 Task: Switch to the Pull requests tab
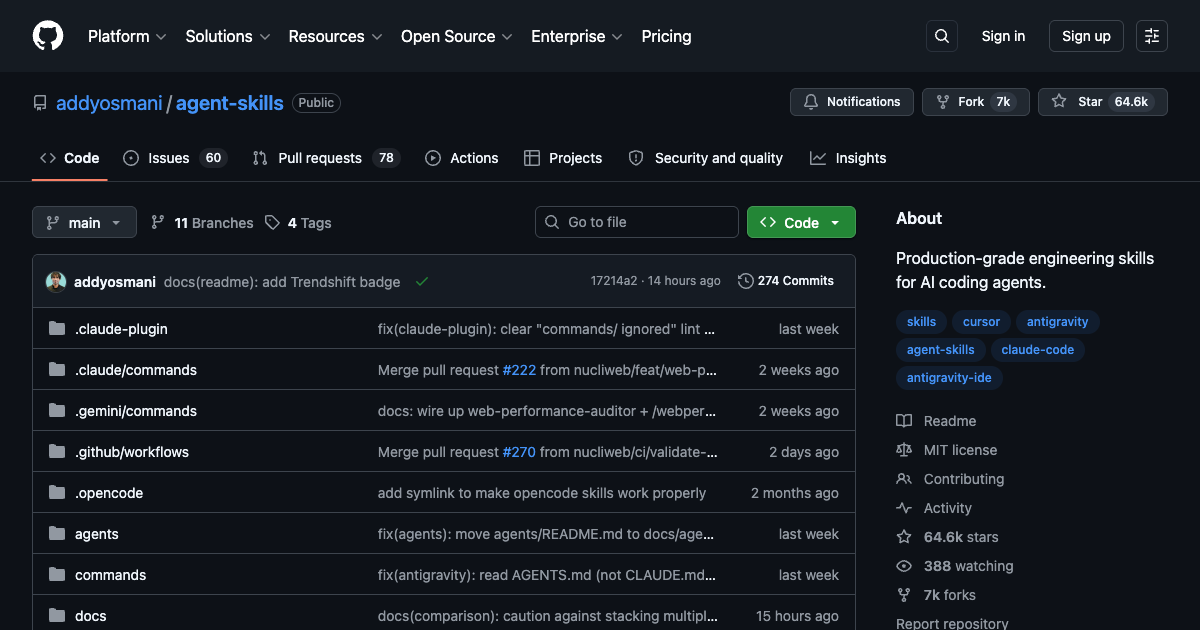pos(326,158)
